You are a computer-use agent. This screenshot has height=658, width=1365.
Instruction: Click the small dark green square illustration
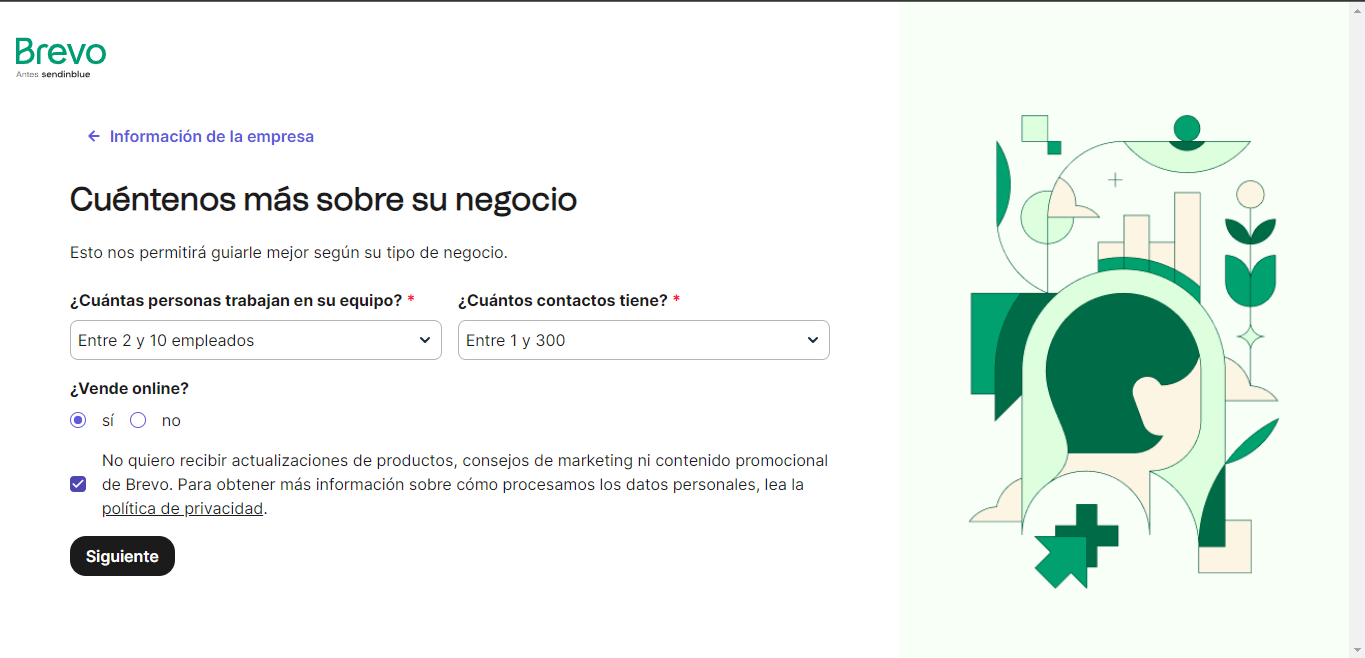(x=1054, y=148)
